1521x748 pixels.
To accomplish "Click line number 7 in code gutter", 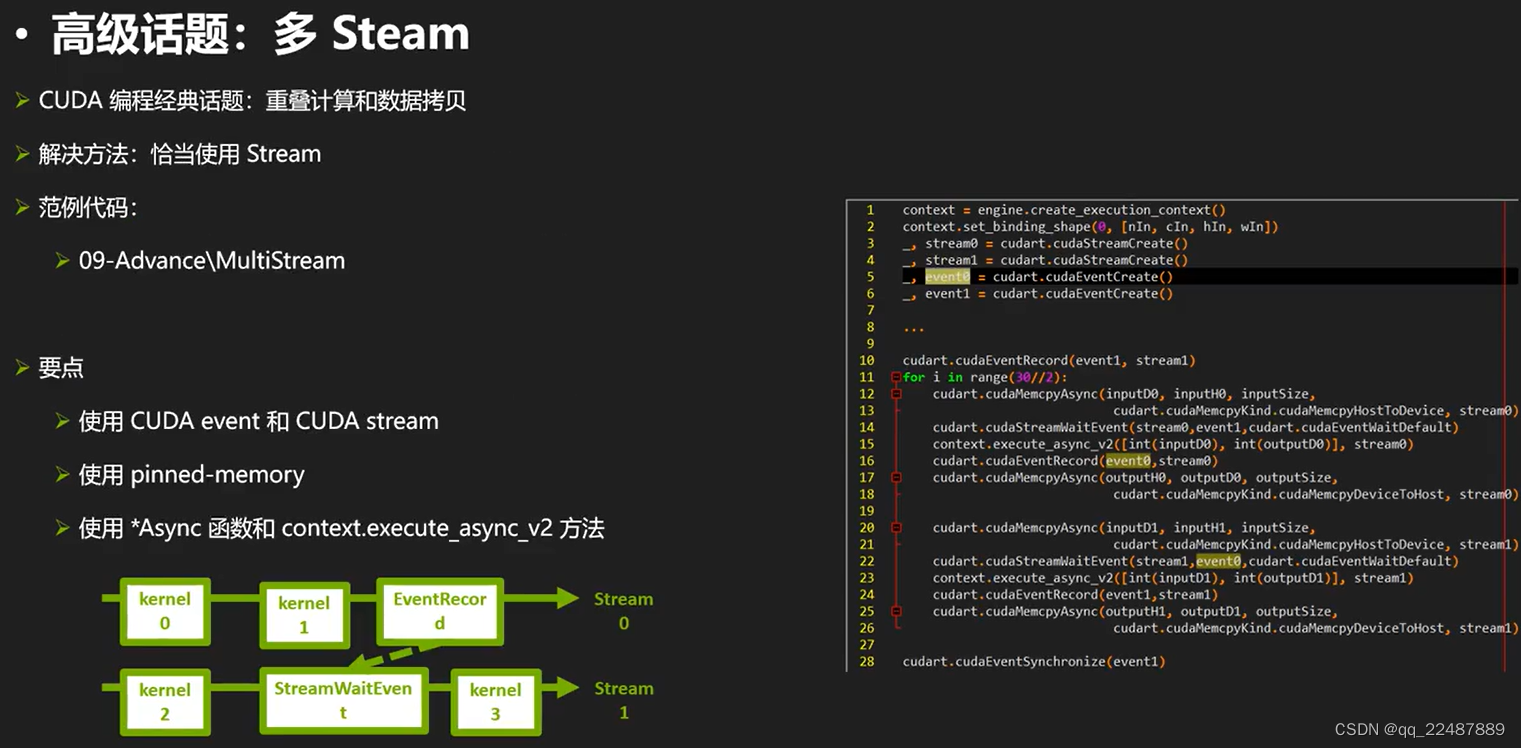I will [x=870, y=310].
